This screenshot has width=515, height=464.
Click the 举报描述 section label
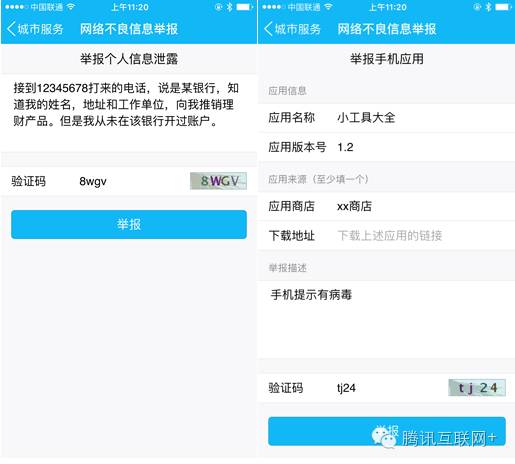(x=287, y=268)
